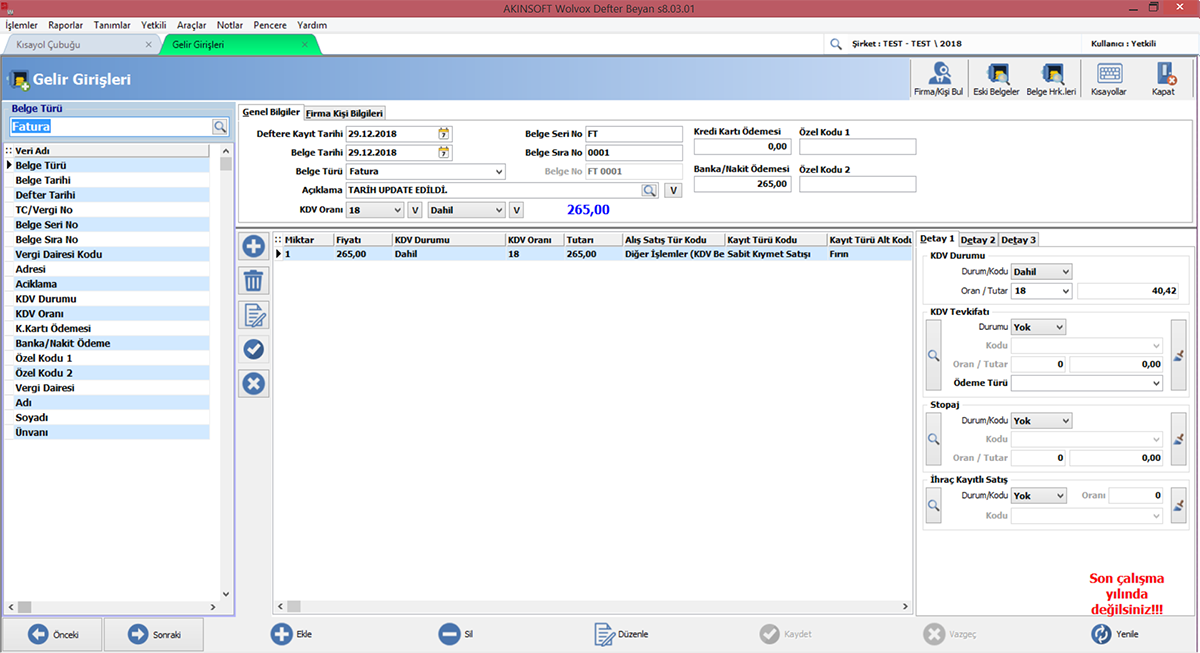This screenshot has height=653, width=1200.
Task: Open the Deftere Kayıt Tarihi calendar picker
Action: [x=444, y=134]
